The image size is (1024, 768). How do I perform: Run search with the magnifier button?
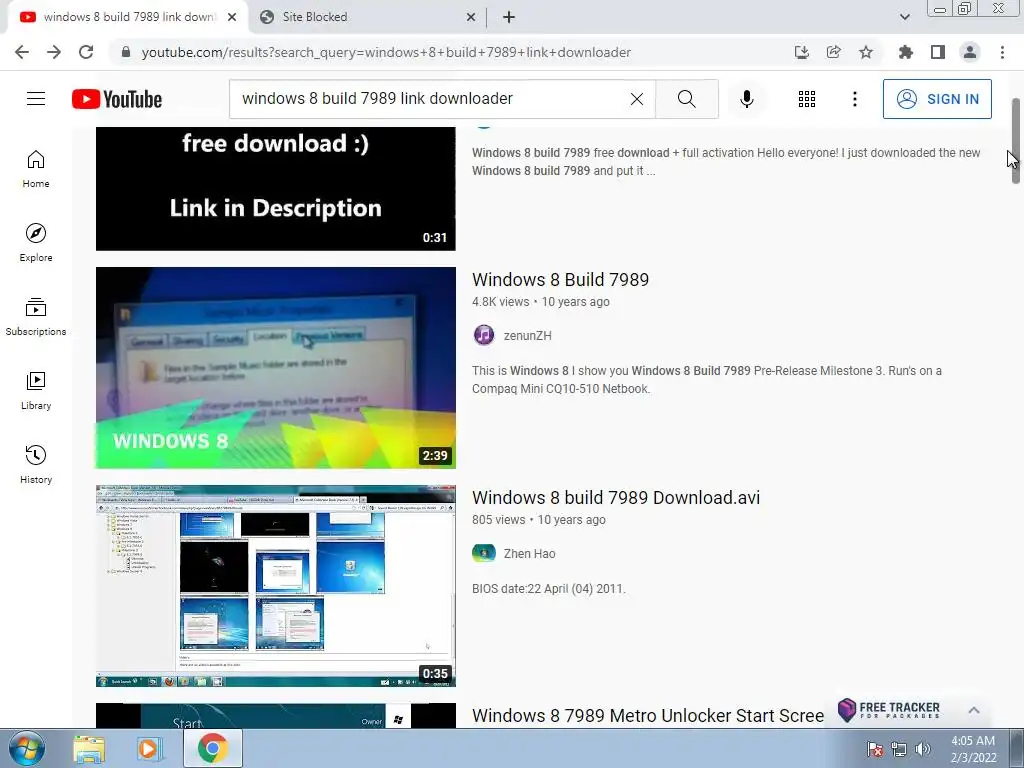tap(686, 99)
